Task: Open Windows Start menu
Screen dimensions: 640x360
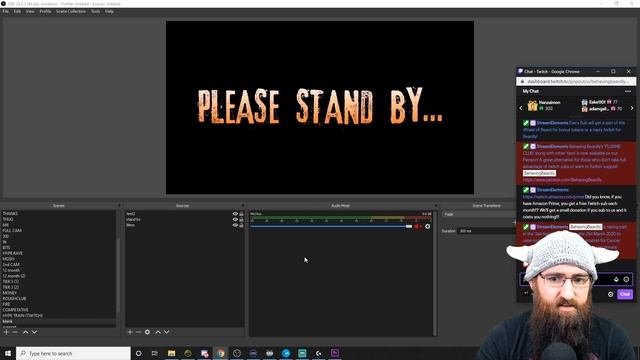Action: click(x=8, y=353)
